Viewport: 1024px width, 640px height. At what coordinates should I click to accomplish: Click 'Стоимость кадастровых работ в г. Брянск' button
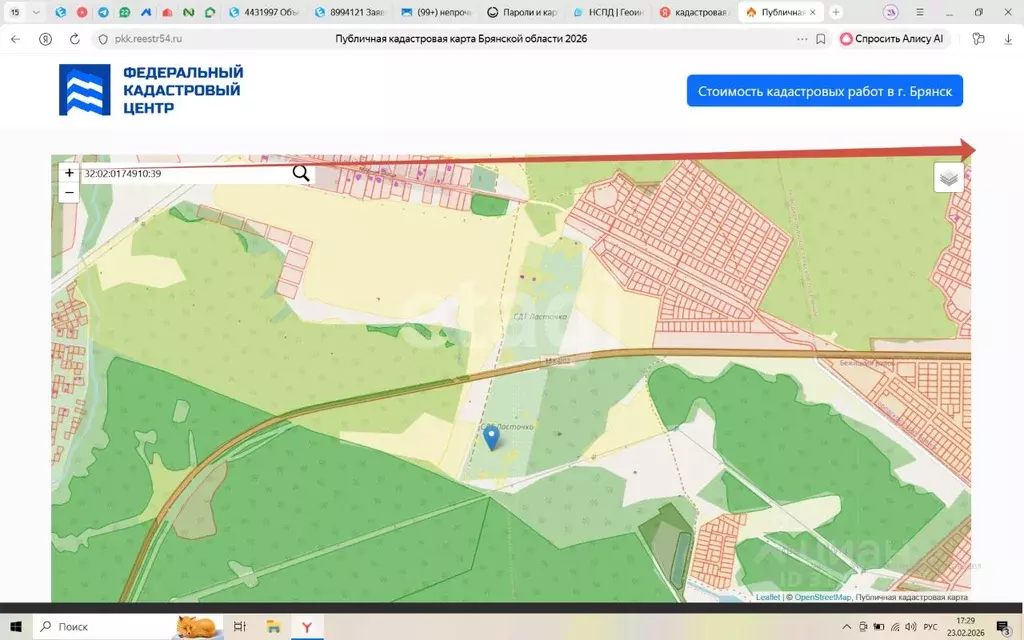[x=824, y=91]
